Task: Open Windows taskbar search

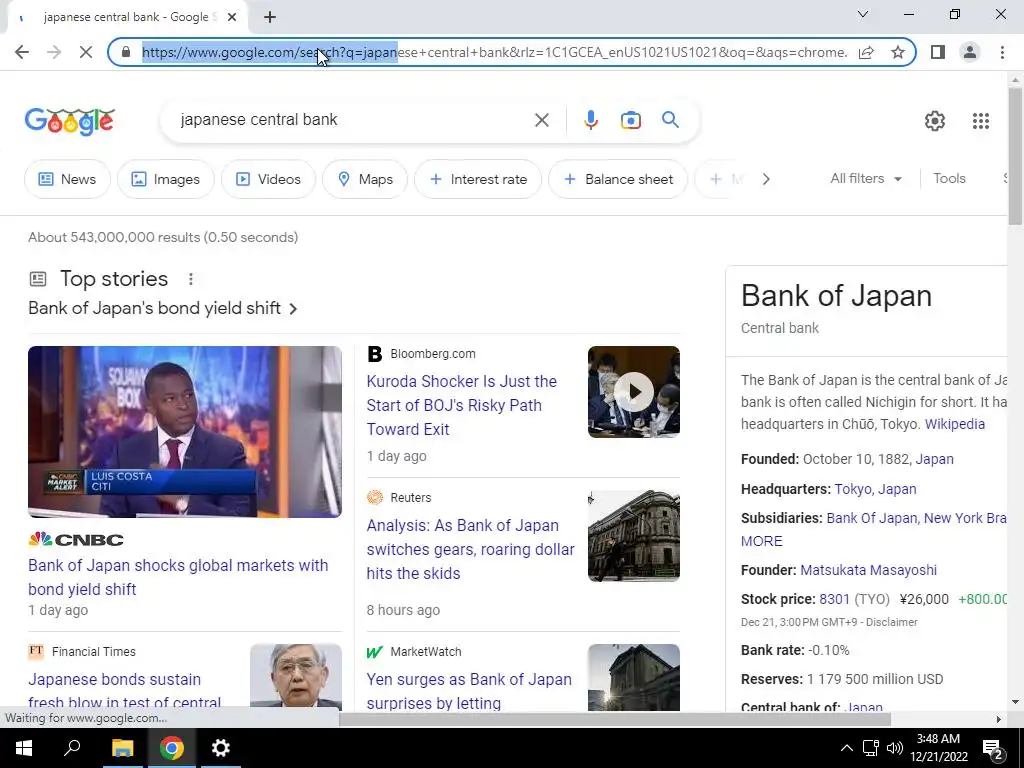Action: (72, 748)
